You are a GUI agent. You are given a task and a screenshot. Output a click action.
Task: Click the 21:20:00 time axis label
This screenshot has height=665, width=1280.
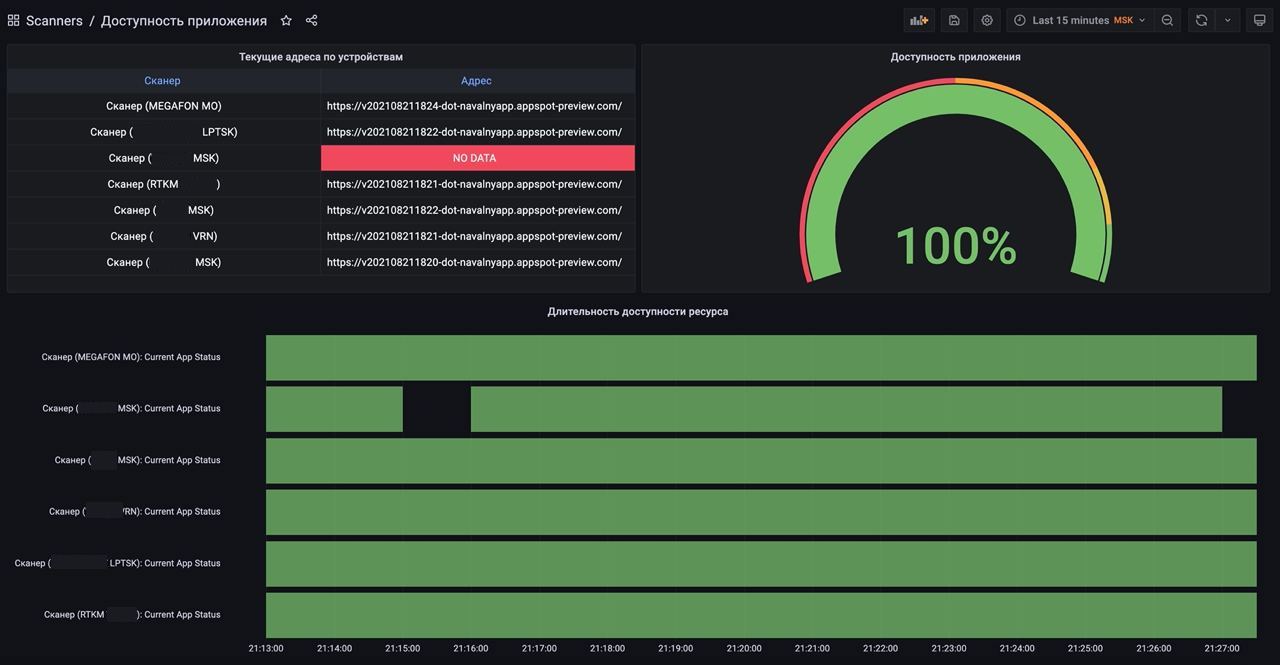pyautogui.click(x=744, y=648)
